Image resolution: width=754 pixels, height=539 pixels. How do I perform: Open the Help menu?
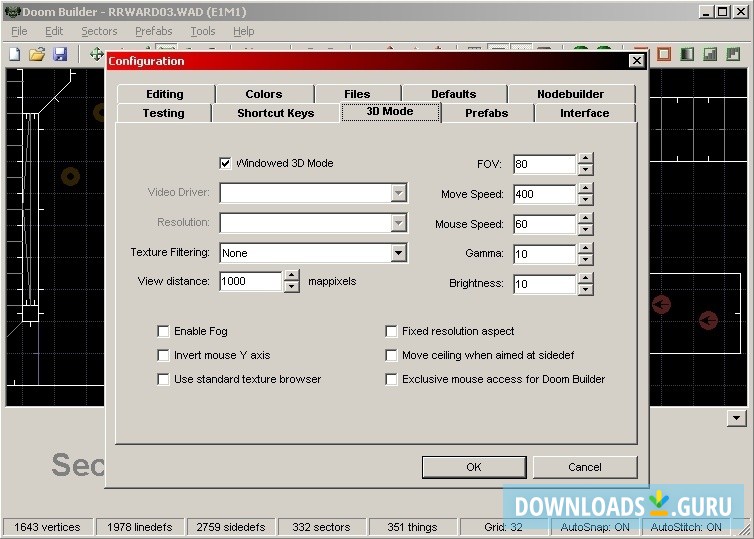tap(243, 31)
